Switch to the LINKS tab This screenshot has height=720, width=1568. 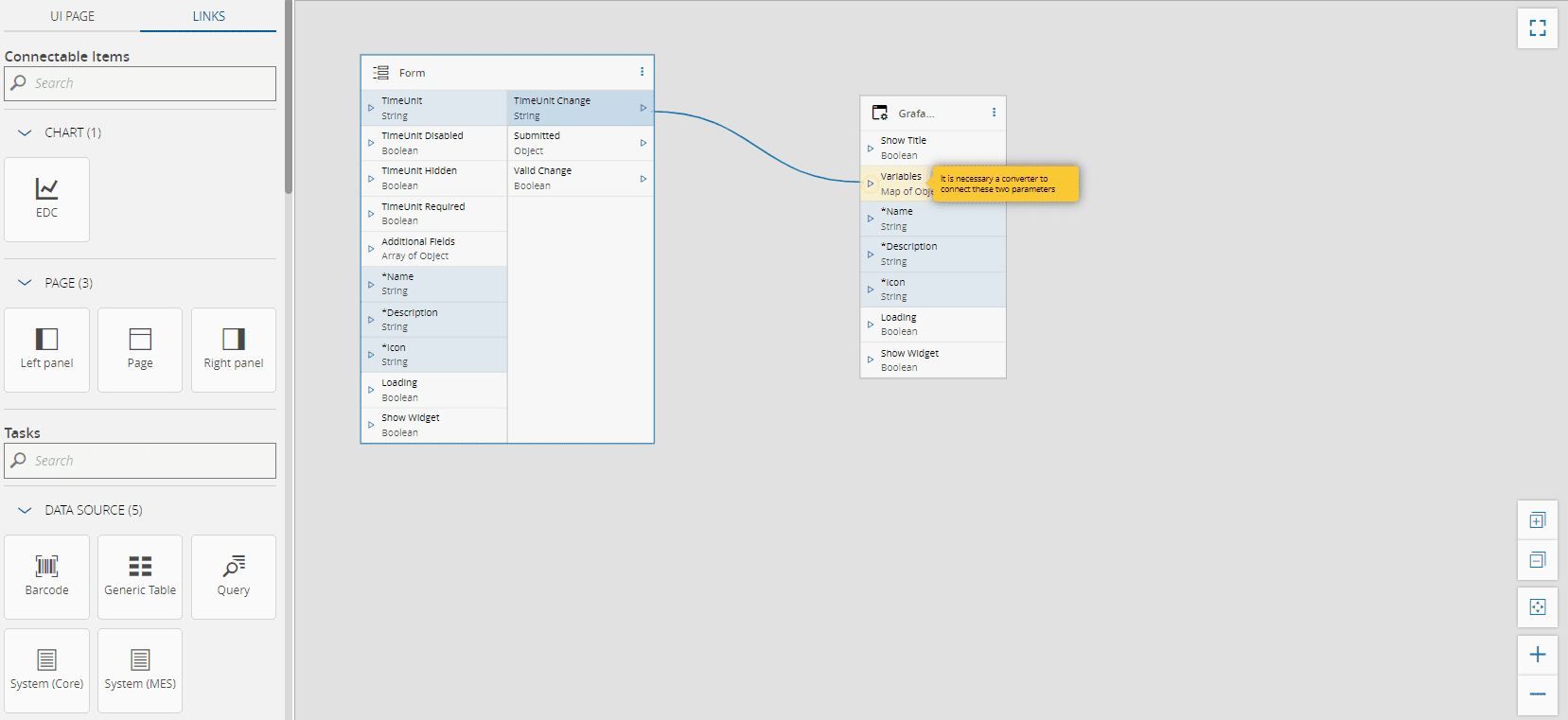[x=208, y=16]
